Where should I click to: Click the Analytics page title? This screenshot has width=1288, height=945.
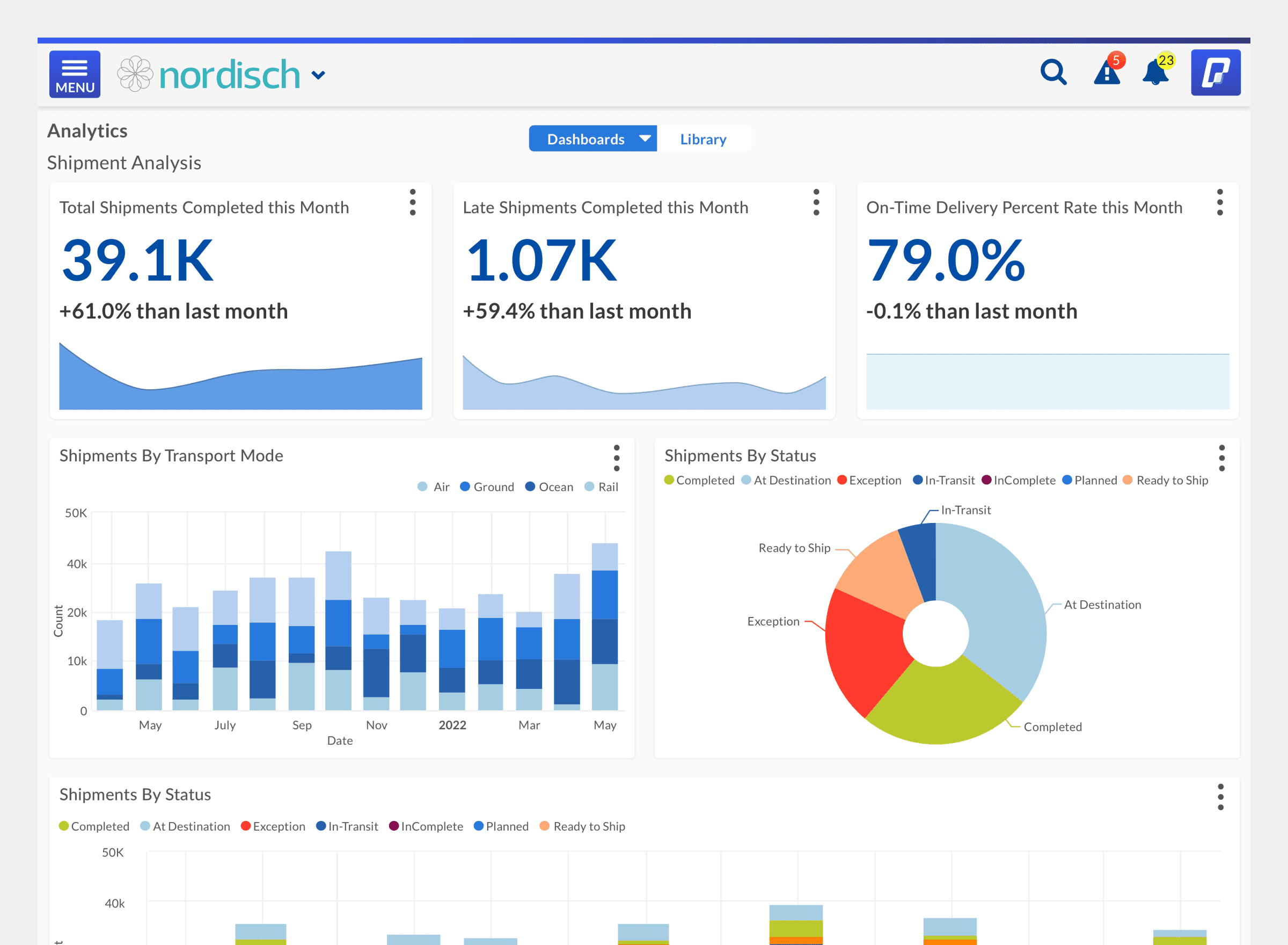tap(87, 130)
